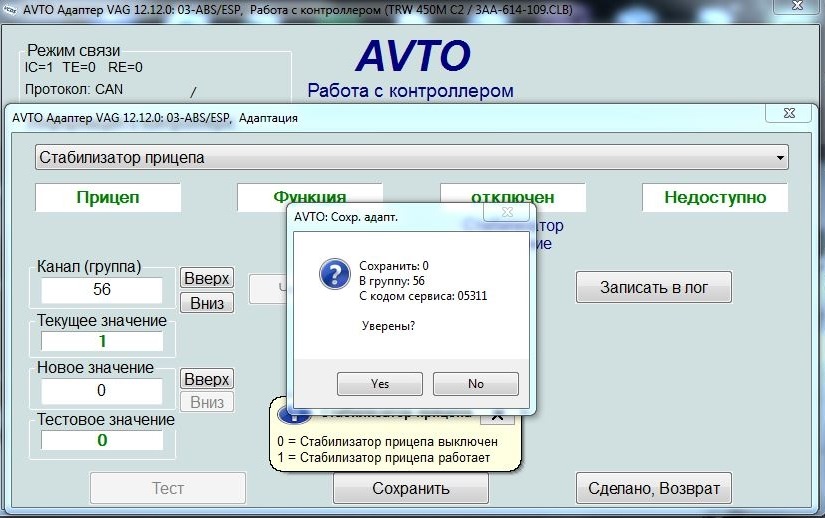Cancel saving with the No button

coord(476,384)
